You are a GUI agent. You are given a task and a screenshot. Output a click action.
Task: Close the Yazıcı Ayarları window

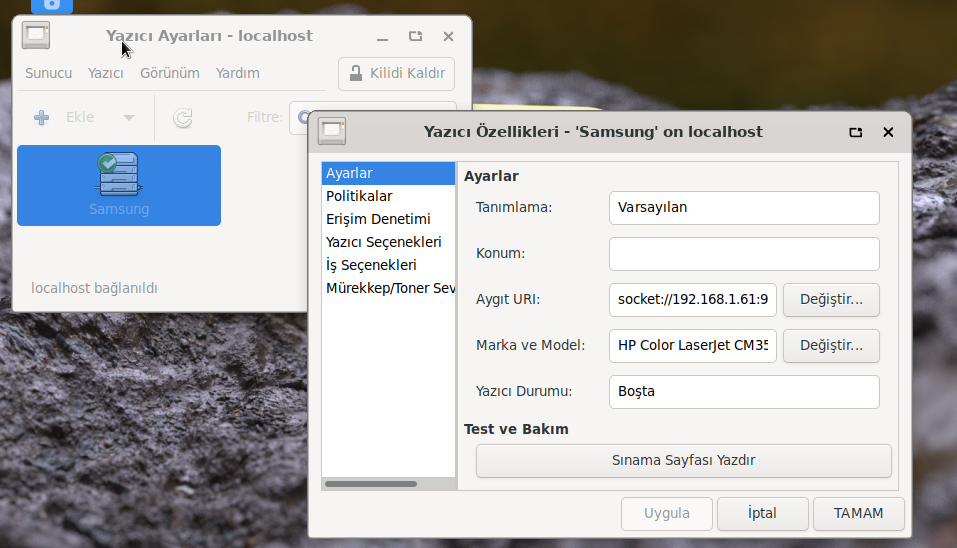click(449, 37)
